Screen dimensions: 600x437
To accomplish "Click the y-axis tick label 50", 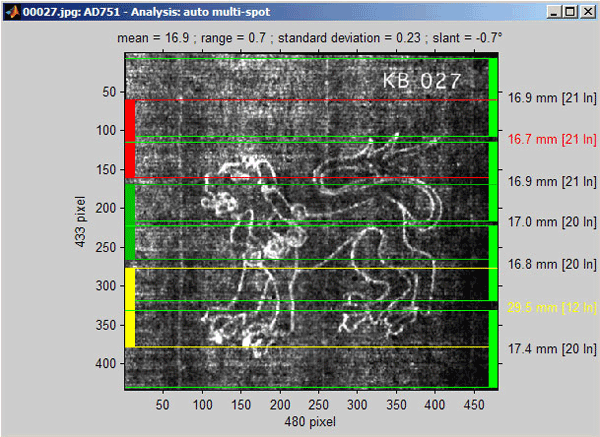I will tap(109, 92).
